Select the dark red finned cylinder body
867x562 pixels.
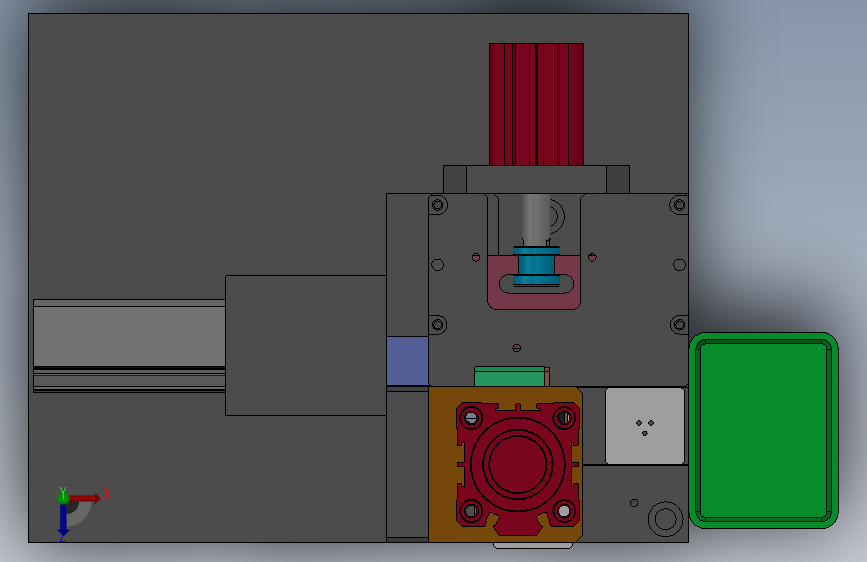point(536,105)
